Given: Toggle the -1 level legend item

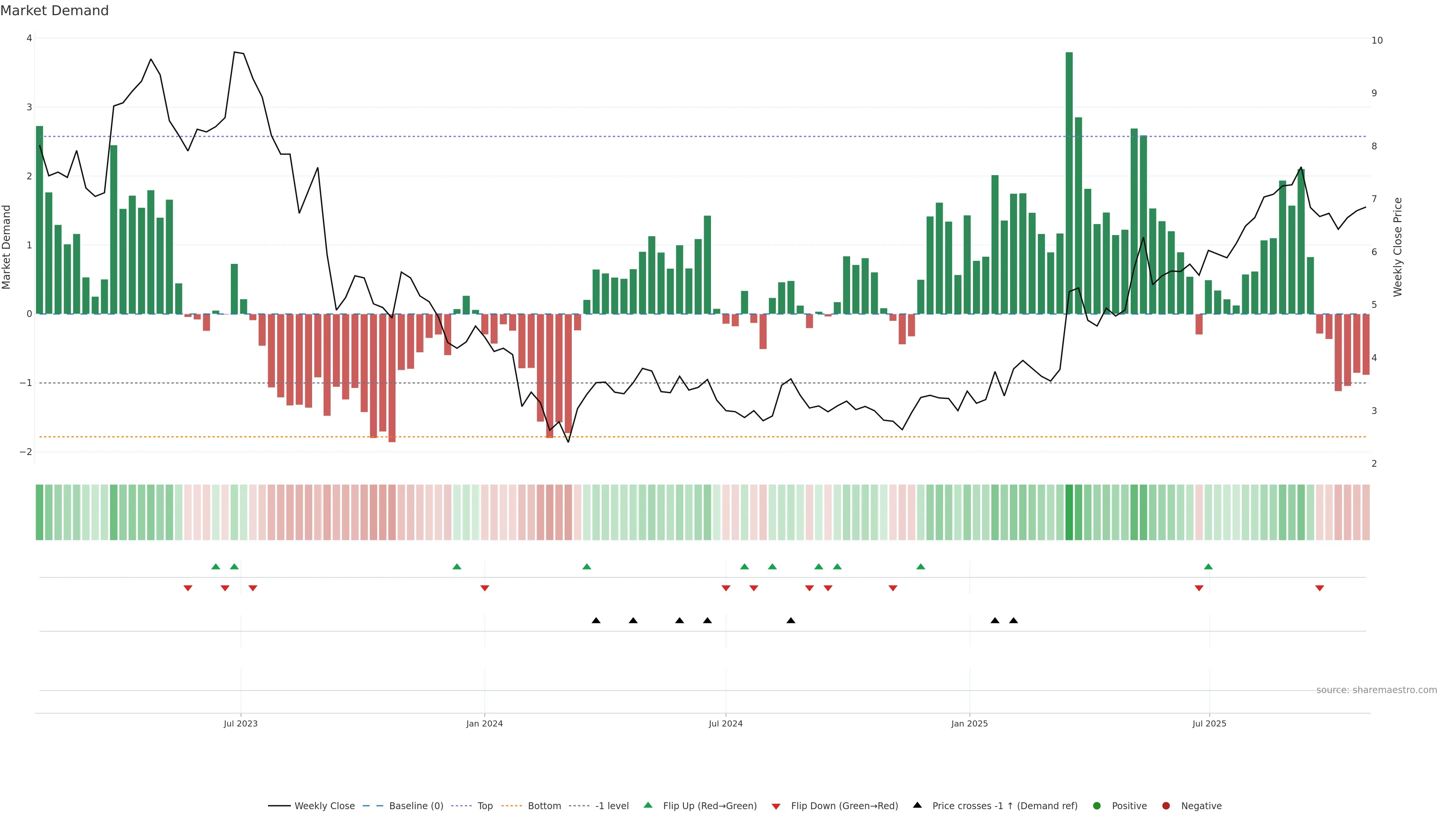Looking at the screenshot, I should tap(612, 805).
